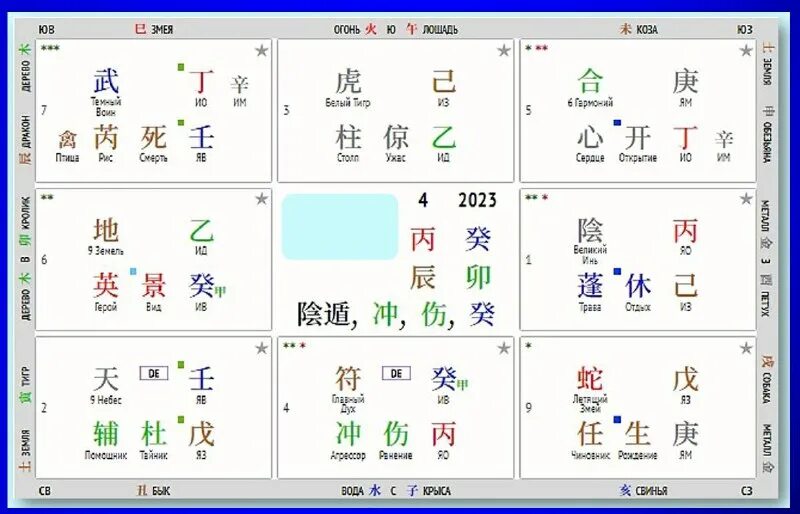Select the 虎 Белый Тигр deity symbol
The width and height of the screenshot is (800, 514).
pyautogui.click(x=348, y=82)
